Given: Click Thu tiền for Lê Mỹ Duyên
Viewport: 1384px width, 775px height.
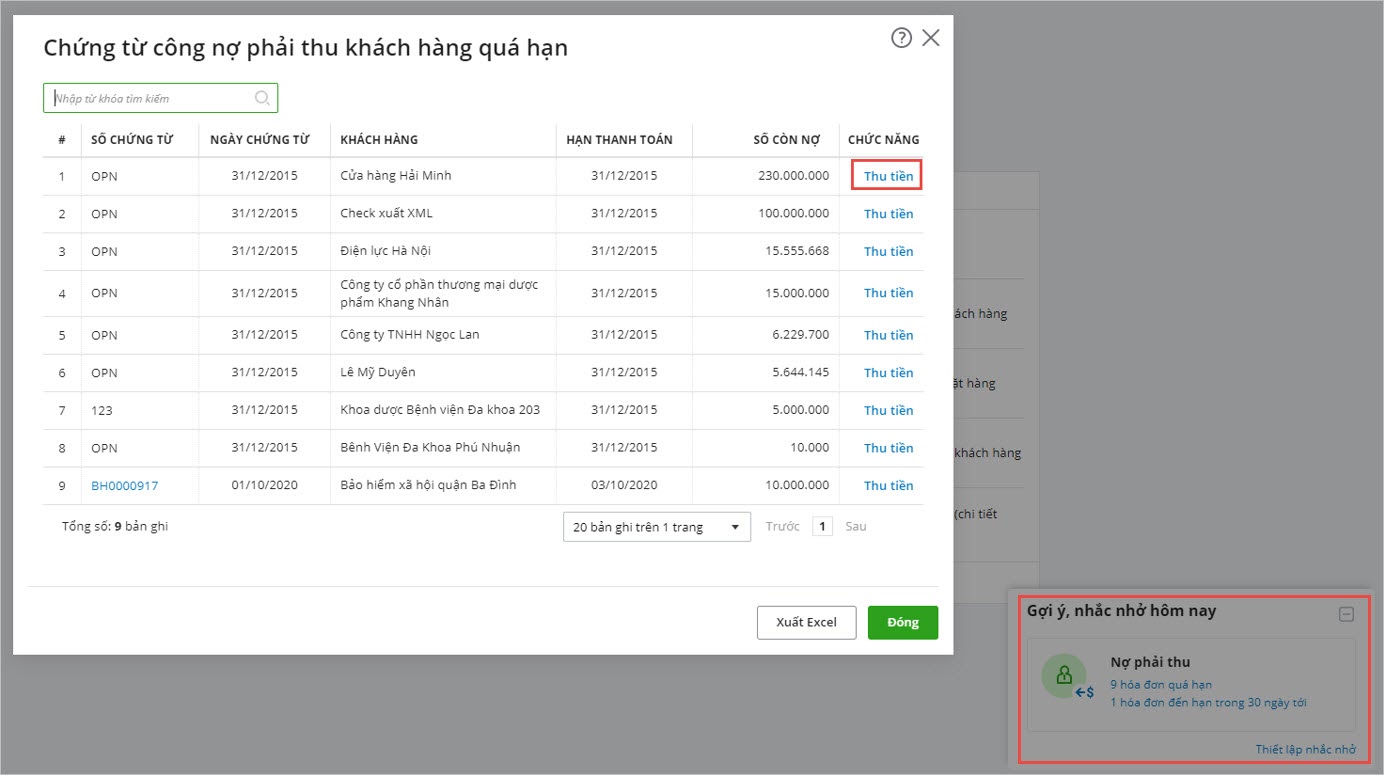Looking at the screenshot, I should click(x=888, y=373).
